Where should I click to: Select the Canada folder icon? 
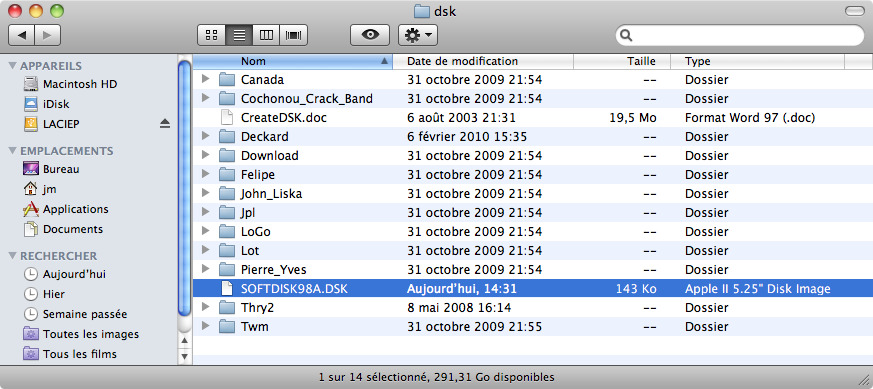click(x=227, y=80)
